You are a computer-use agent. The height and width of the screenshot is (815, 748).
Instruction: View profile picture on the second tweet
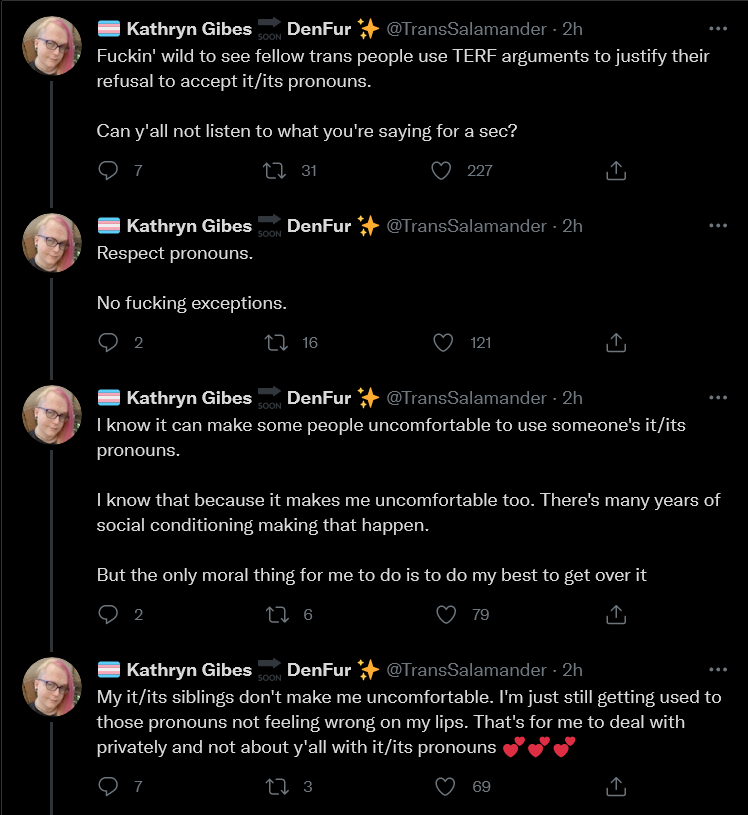(x=52, y=243)
